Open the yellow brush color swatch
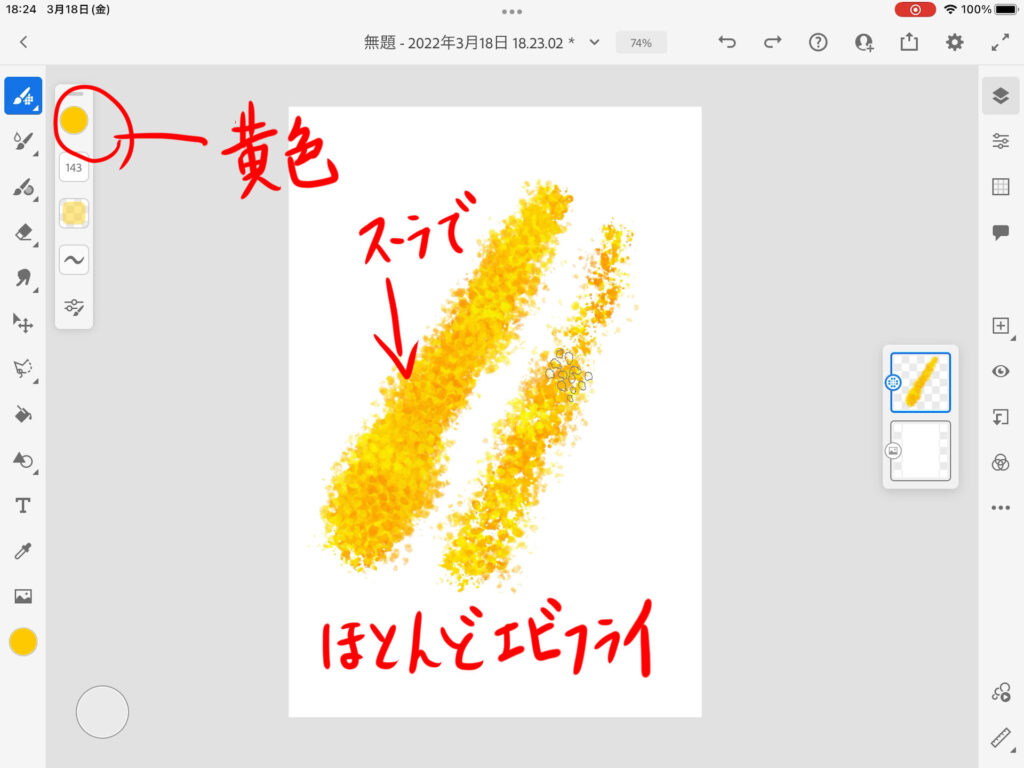Image resolution: width=1024 pixels, height=768 pixels. (x=74, y=121)
